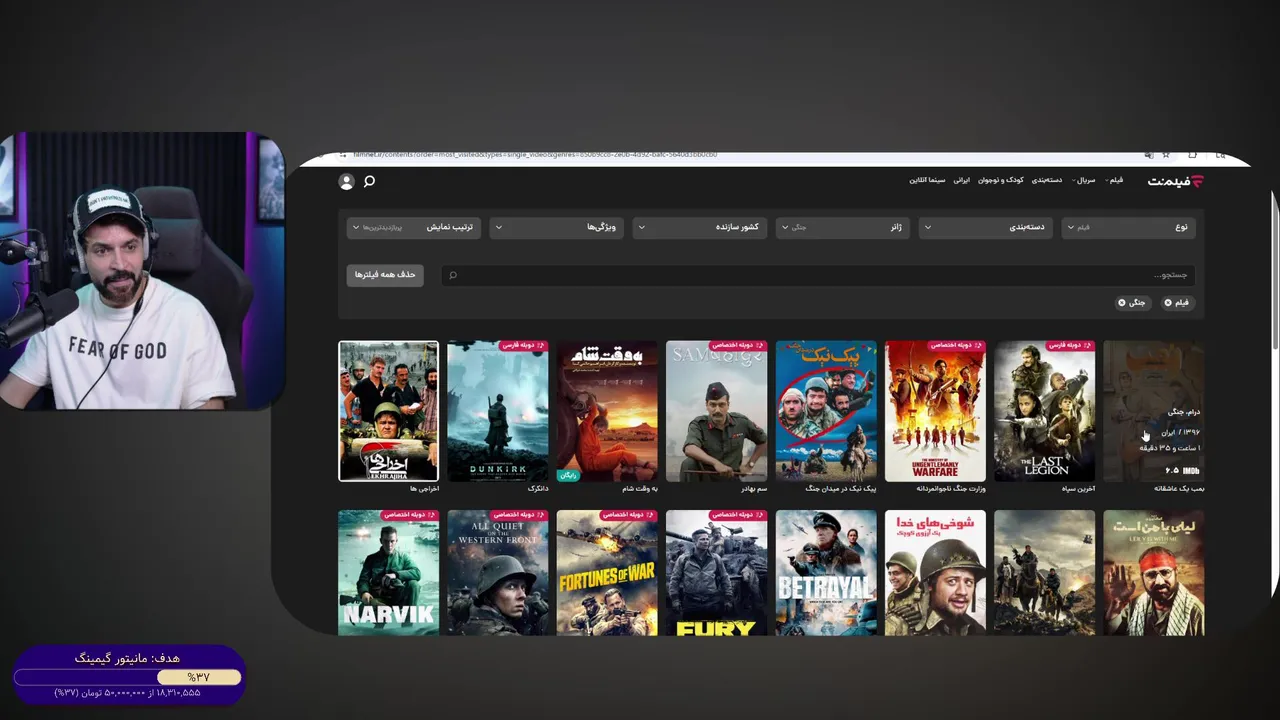Image resolution: width=1280 pixels, height=720 pixels.
Task: Click the اخراجی ها title link
Action: point(425,489)
